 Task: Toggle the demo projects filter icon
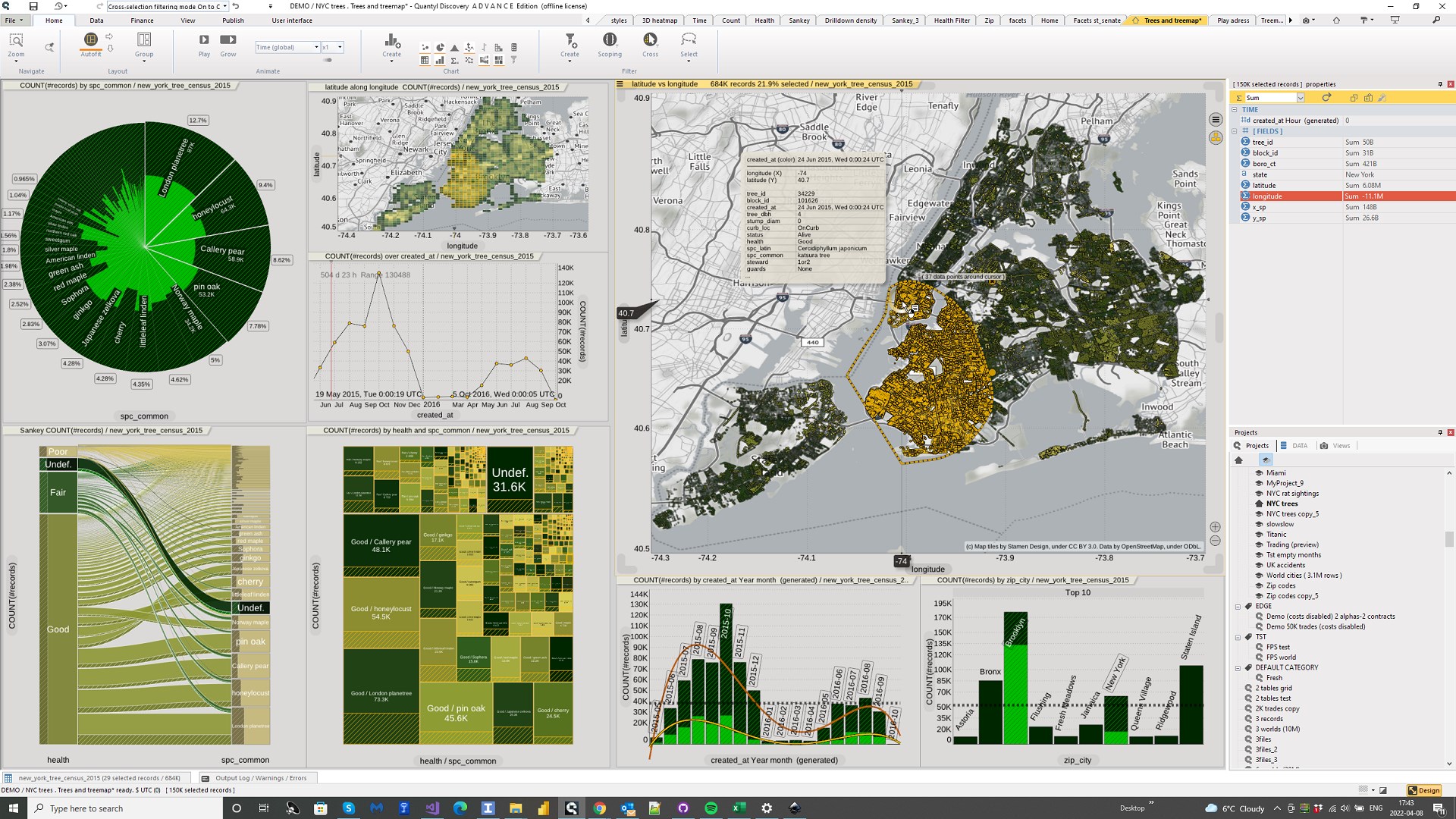(x=1266, y=460)
